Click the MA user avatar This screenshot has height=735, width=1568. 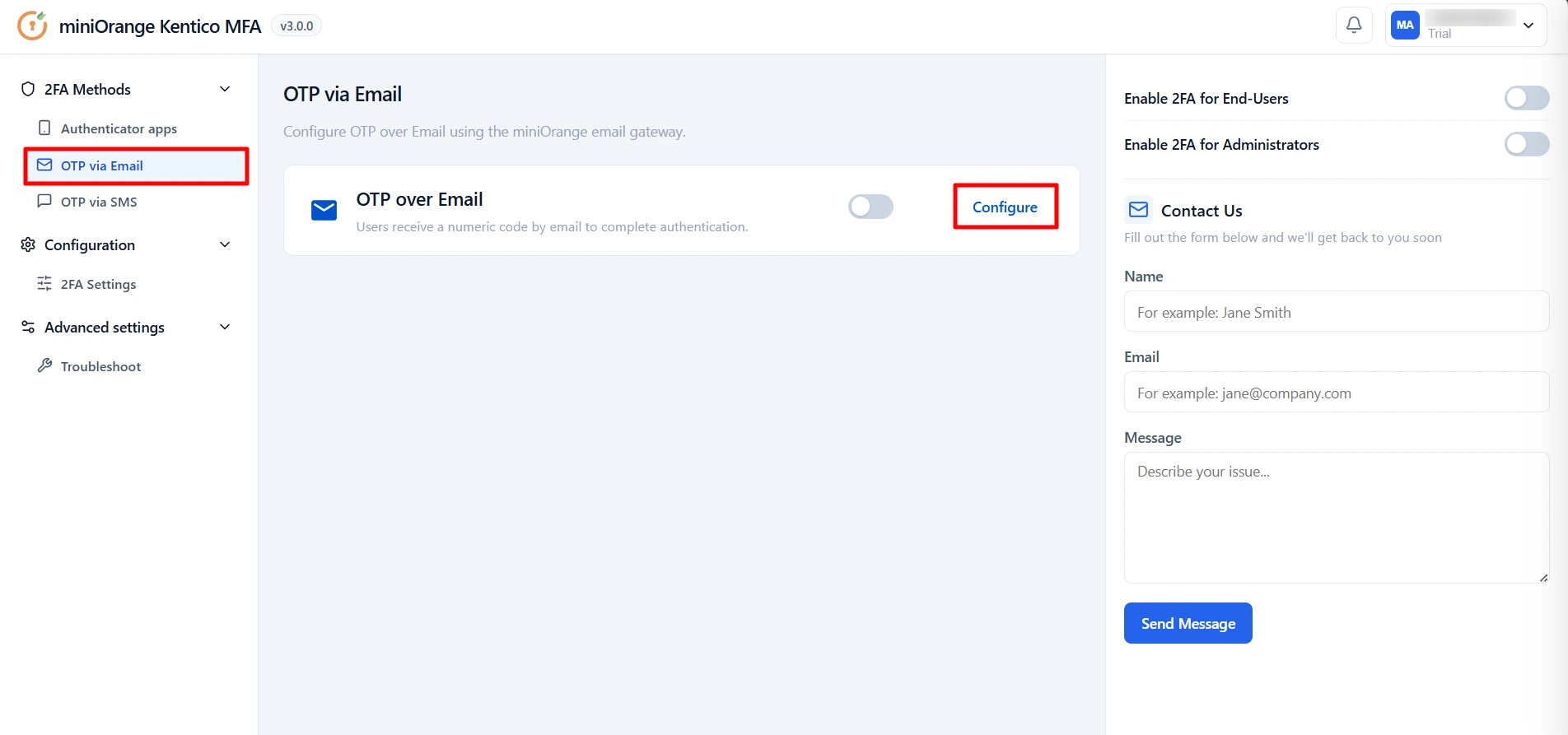1405,26
